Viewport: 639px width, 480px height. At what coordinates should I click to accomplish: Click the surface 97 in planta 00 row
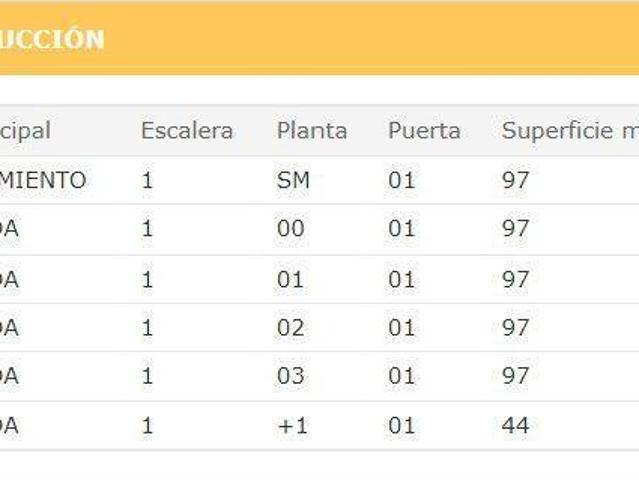pyautogui.click(x=515, y=229)
